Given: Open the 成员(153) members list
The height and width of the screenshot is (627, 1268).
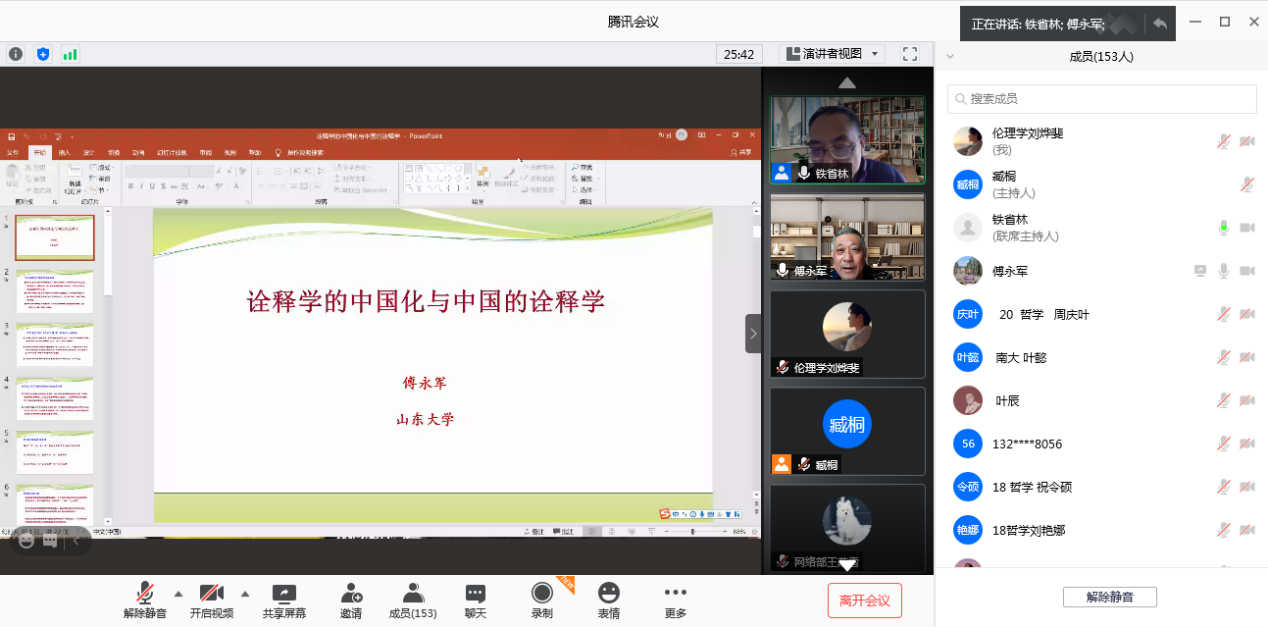Looking at the screenshot, I should click(x=412, y=600).
